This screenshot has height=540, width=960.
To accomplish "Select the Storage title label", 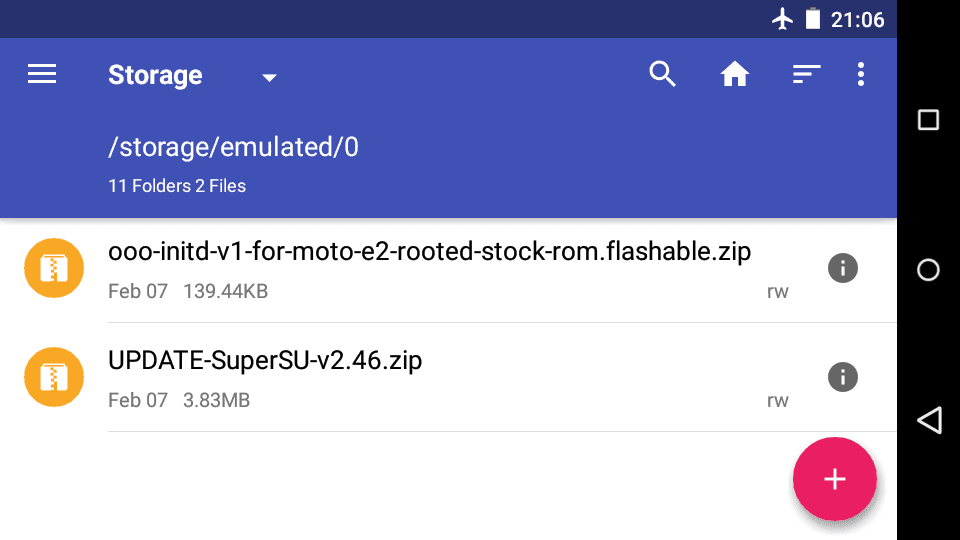I will pos(155,75).
